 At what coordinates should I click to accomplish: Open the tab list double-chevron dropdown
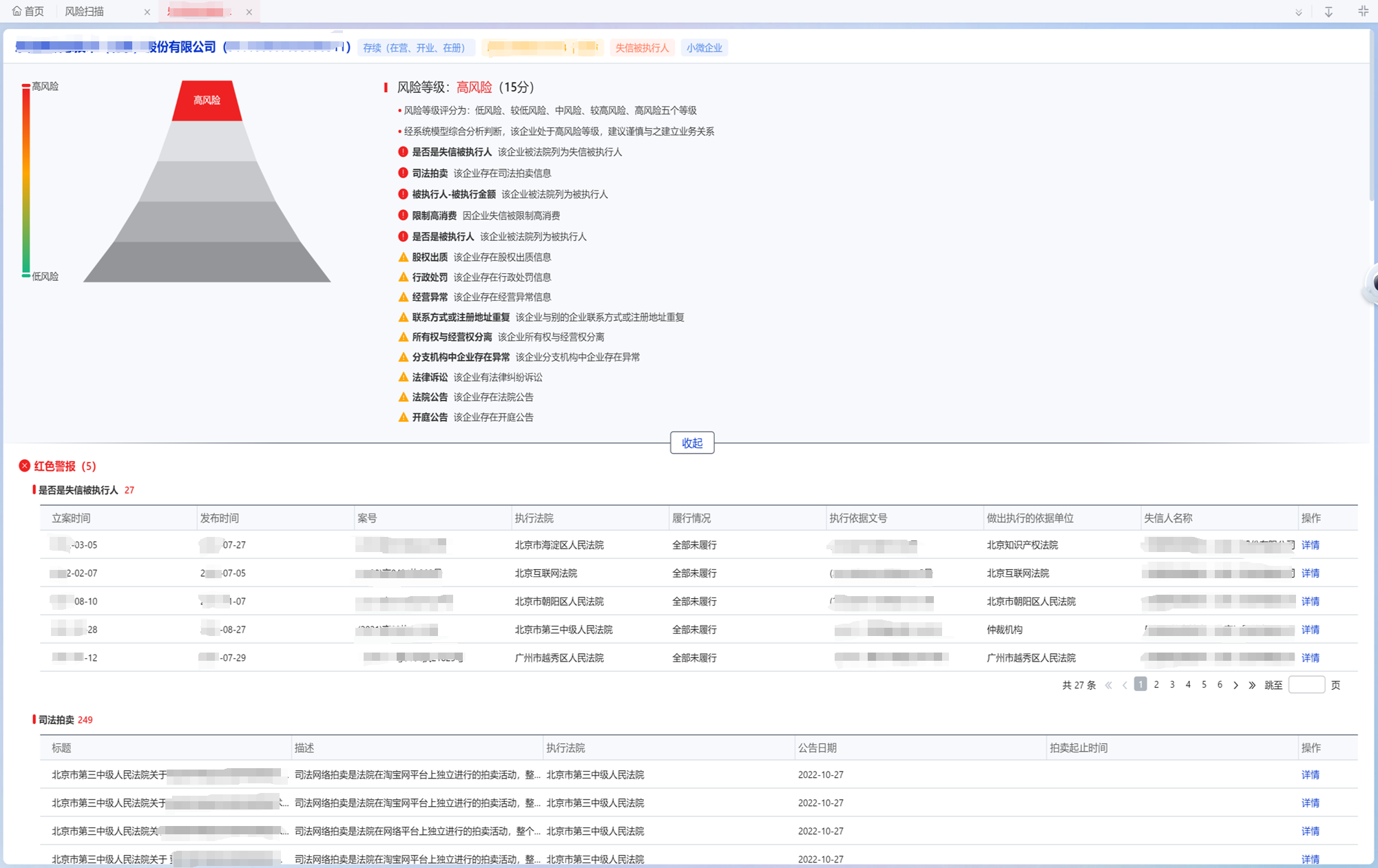1298,12
